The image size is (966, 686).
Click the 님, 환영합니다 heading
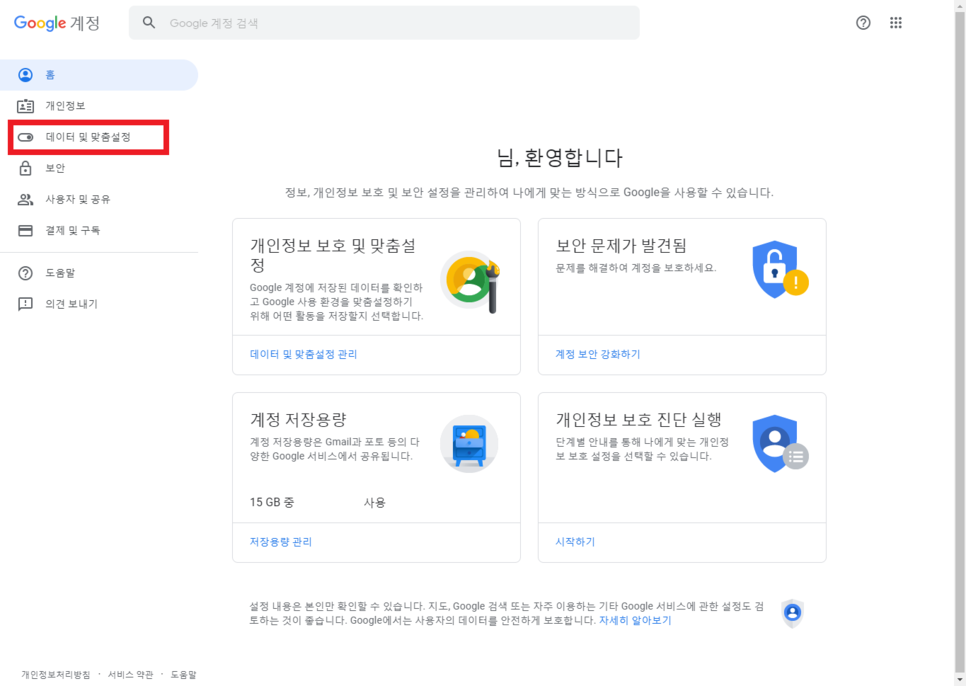(559, 158)
